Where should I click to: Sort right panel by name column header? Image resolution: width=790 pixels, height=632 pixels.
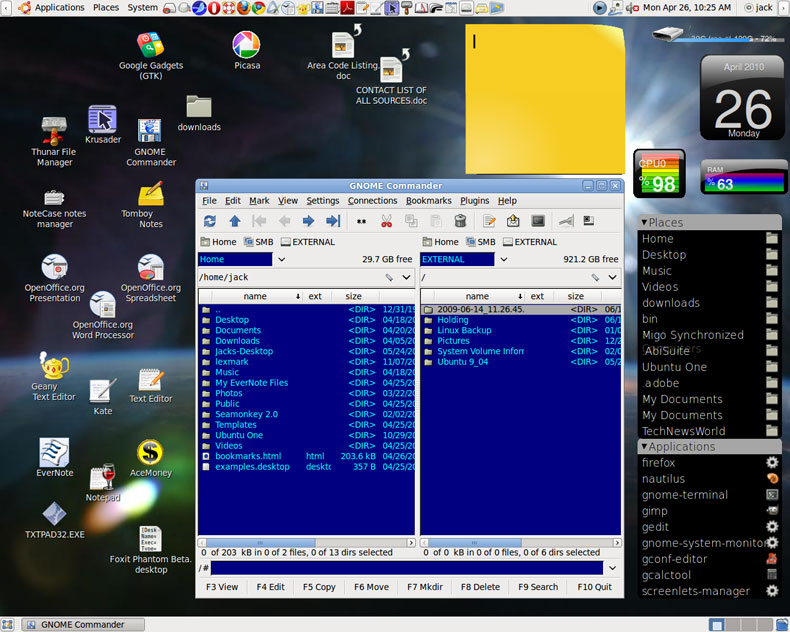click(x=477, y=296)
